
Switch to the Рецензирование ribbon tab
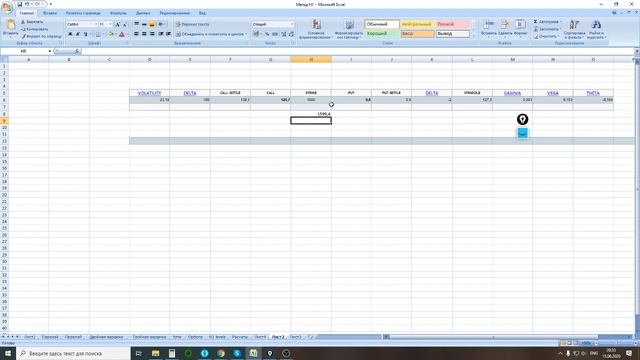(x=175, y=13)
